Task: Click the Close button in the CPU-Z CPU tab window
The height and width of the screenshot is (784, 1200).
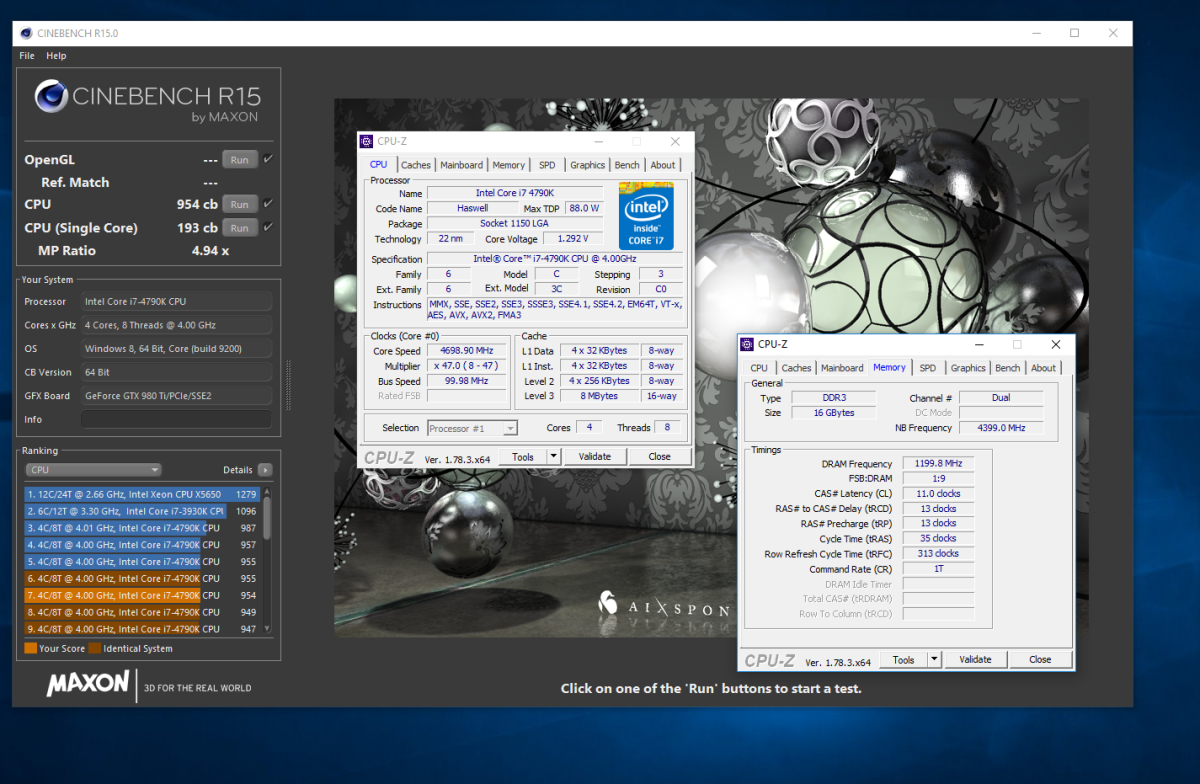Action: (x=659, y=456)
